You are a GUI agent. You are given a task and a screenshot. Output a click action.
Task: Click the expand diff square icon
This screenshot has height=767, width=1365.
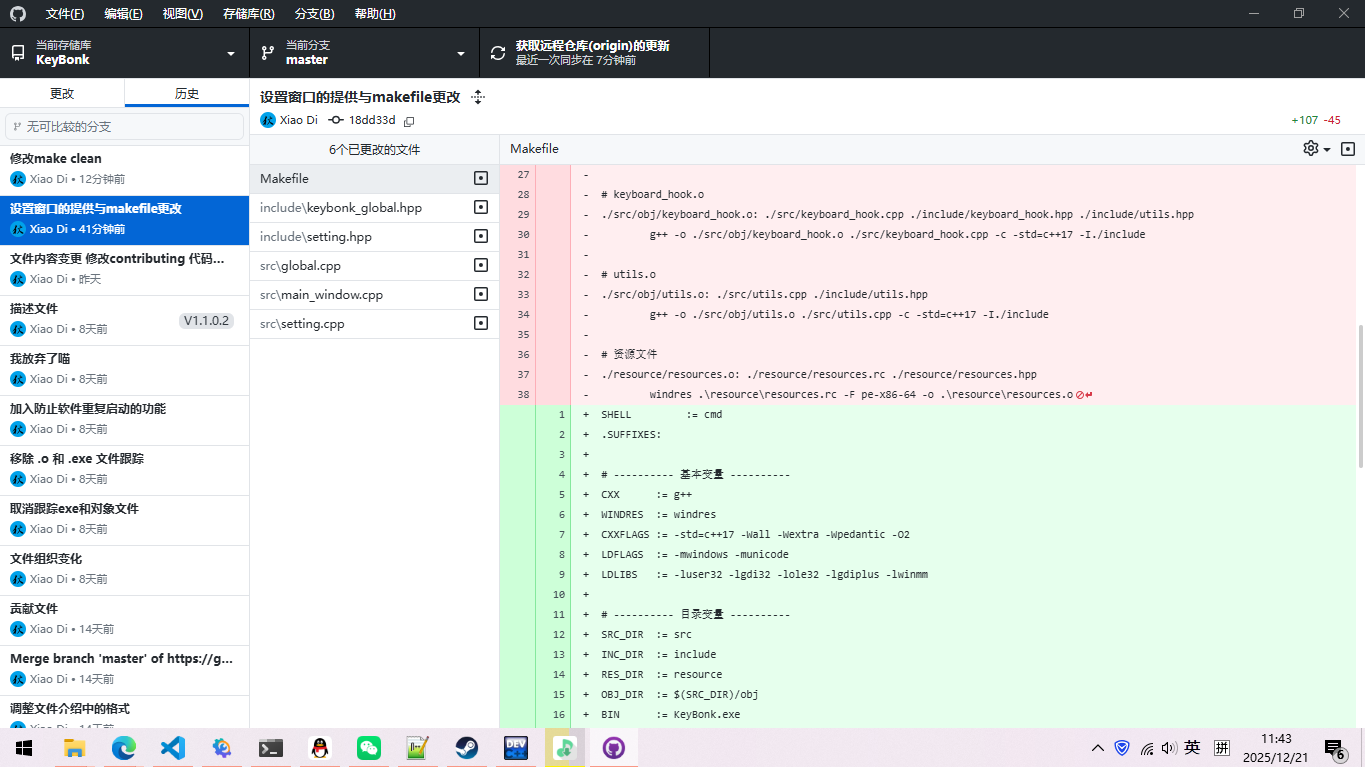click(x=1348, y=148)
